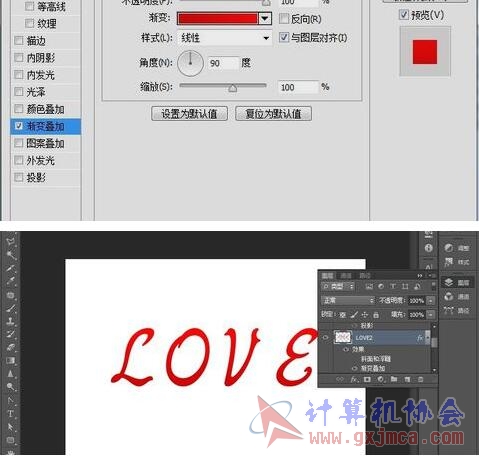The image size is (479, 456).
Task: Uncheck the 预览 preview checkbox
Action: pyautogui.click(x=404, y=15)
